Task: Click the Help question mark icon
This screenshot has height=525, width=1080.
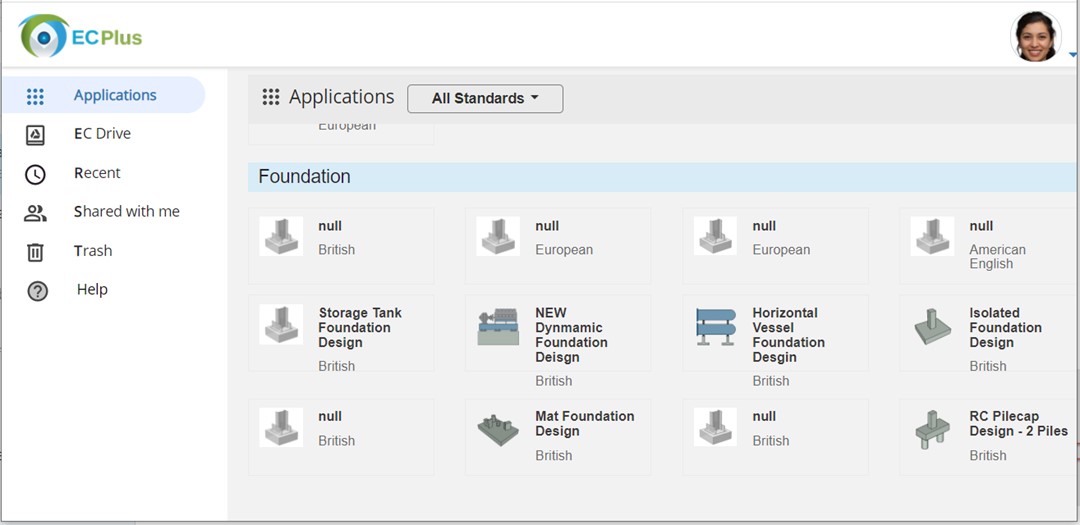Action: 37,291
